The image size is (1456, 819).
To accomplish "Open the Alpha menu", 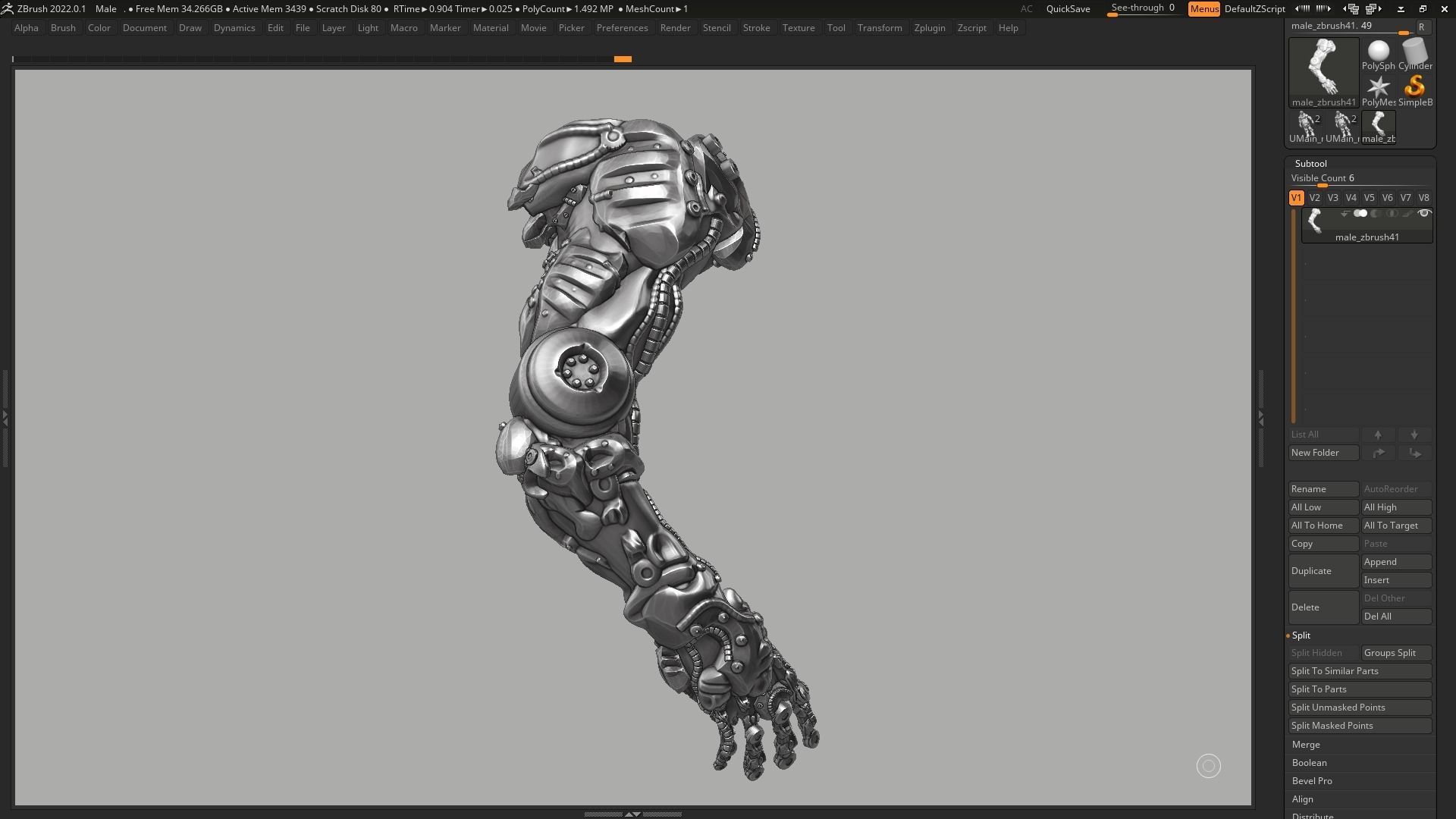I will (x=27, y=28).
